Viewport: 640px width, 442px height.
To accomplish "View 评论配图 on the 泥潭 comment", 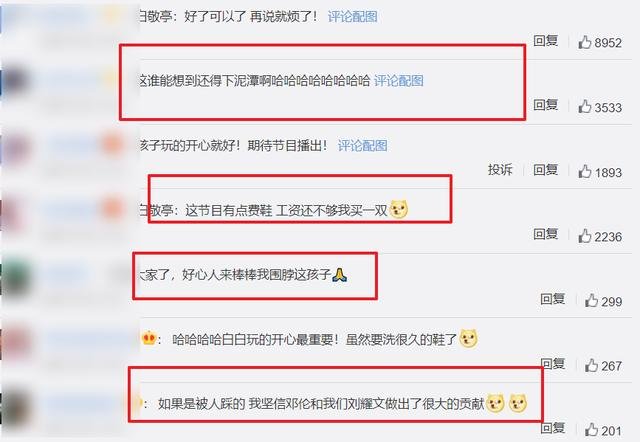I will [399, 80].
